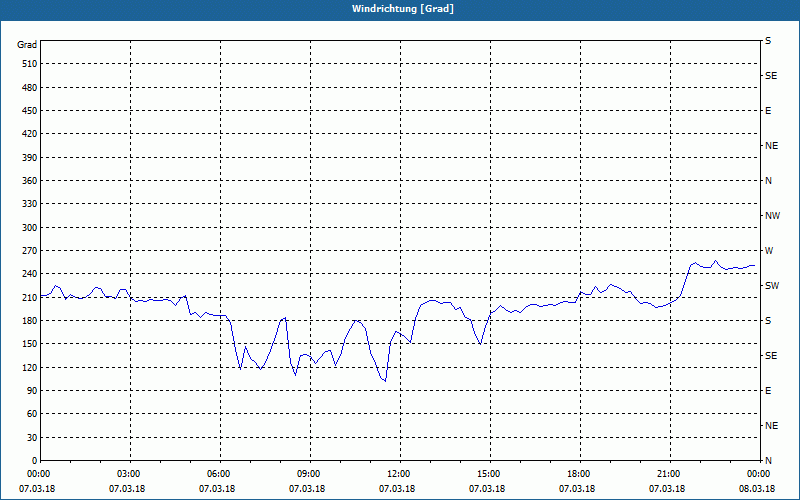Select the 480 value on the degree axis

pos(29,88)
